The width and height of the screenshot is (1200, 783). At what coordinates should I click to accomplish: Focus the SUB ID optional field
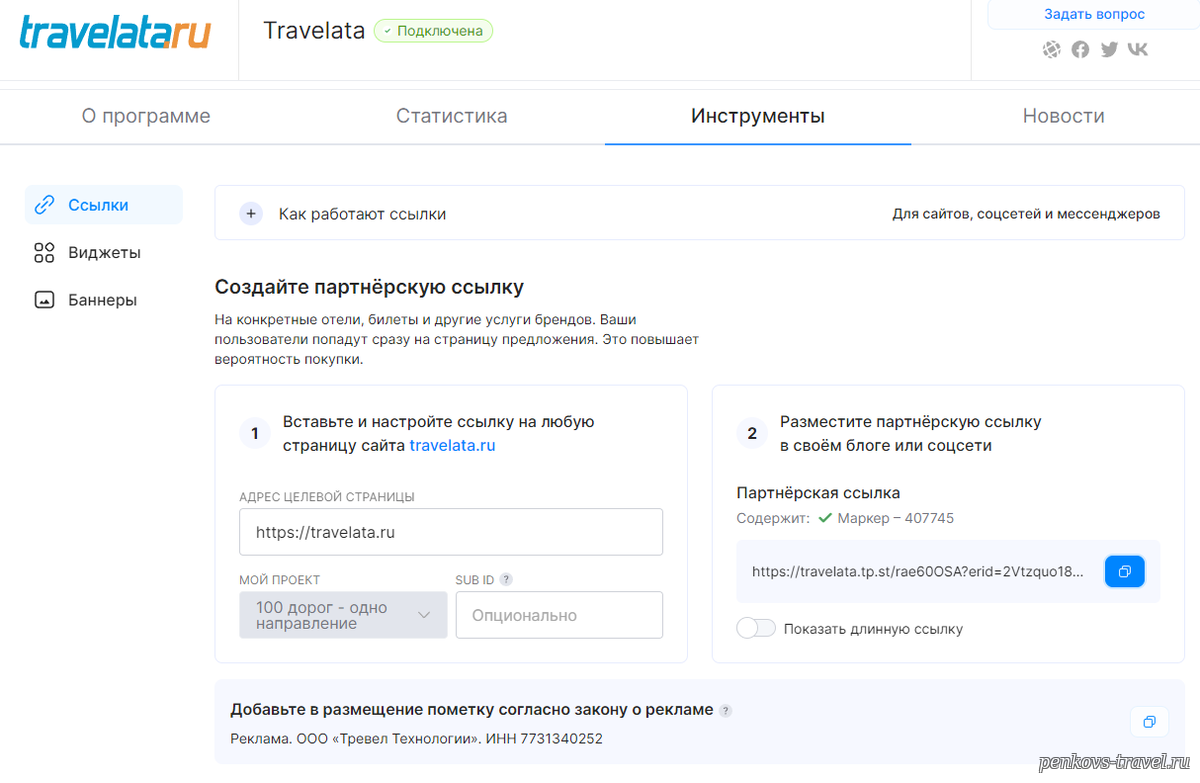click(559, 615)
